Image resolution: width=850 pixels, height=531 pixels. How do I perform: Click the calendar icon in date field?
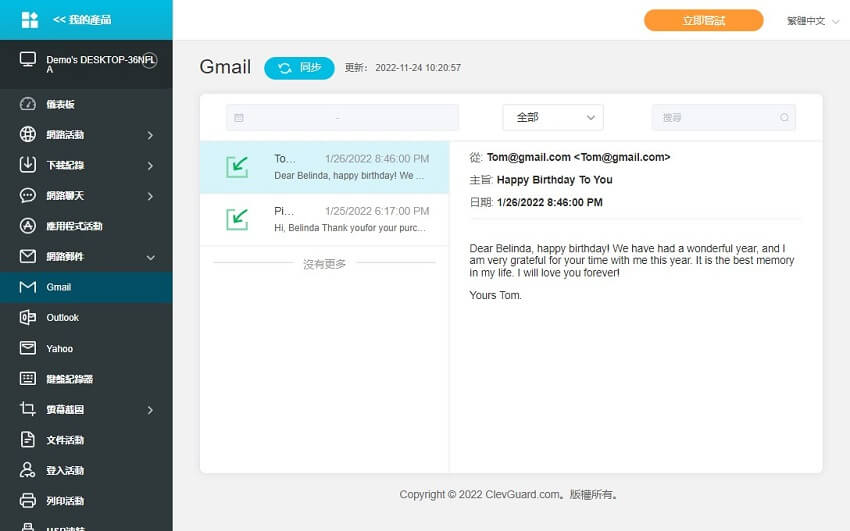pyautogui.click(x=239, y=118)
